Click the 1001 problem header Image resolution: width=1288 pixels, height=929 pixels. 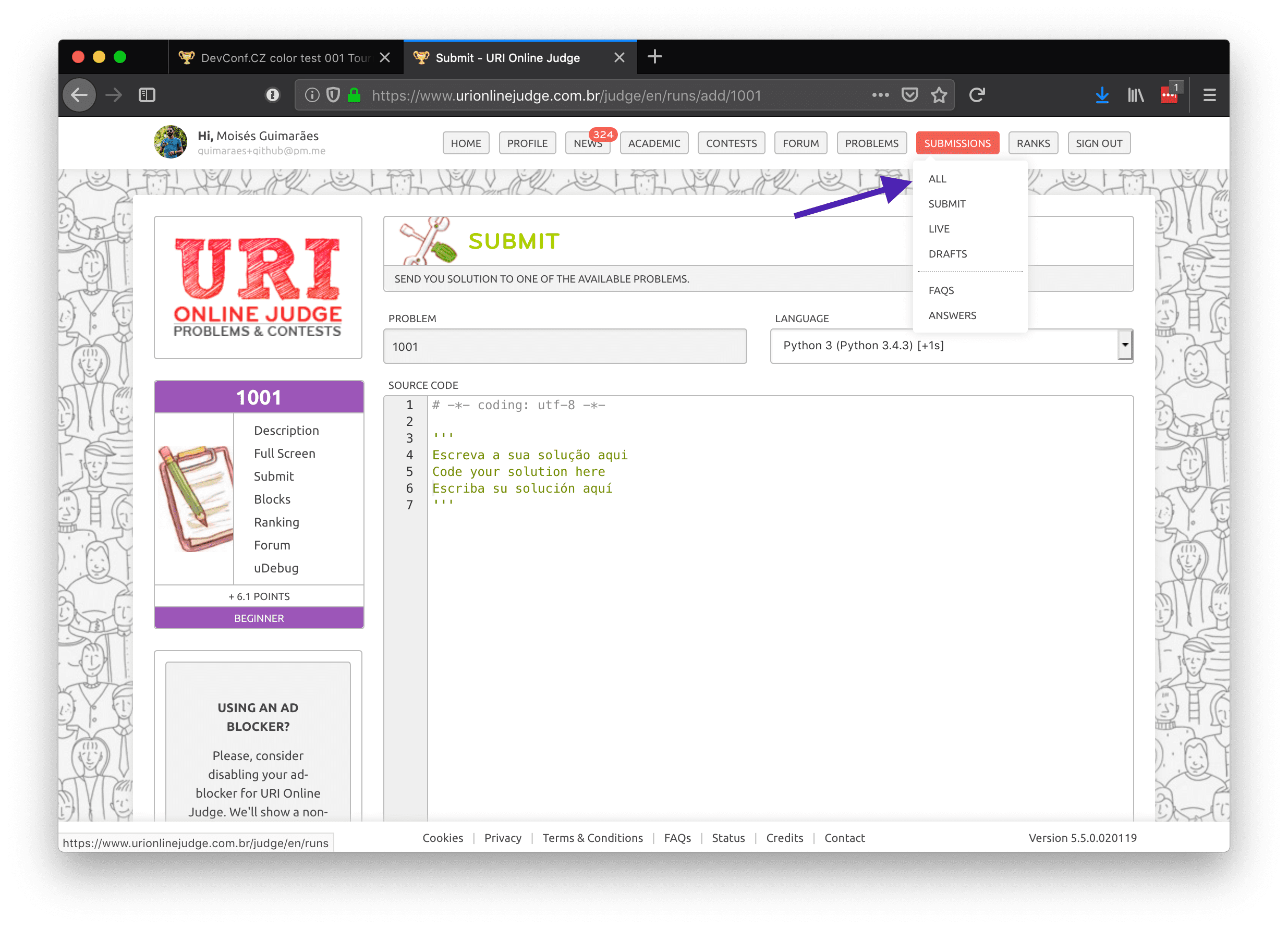click(259, 397)
